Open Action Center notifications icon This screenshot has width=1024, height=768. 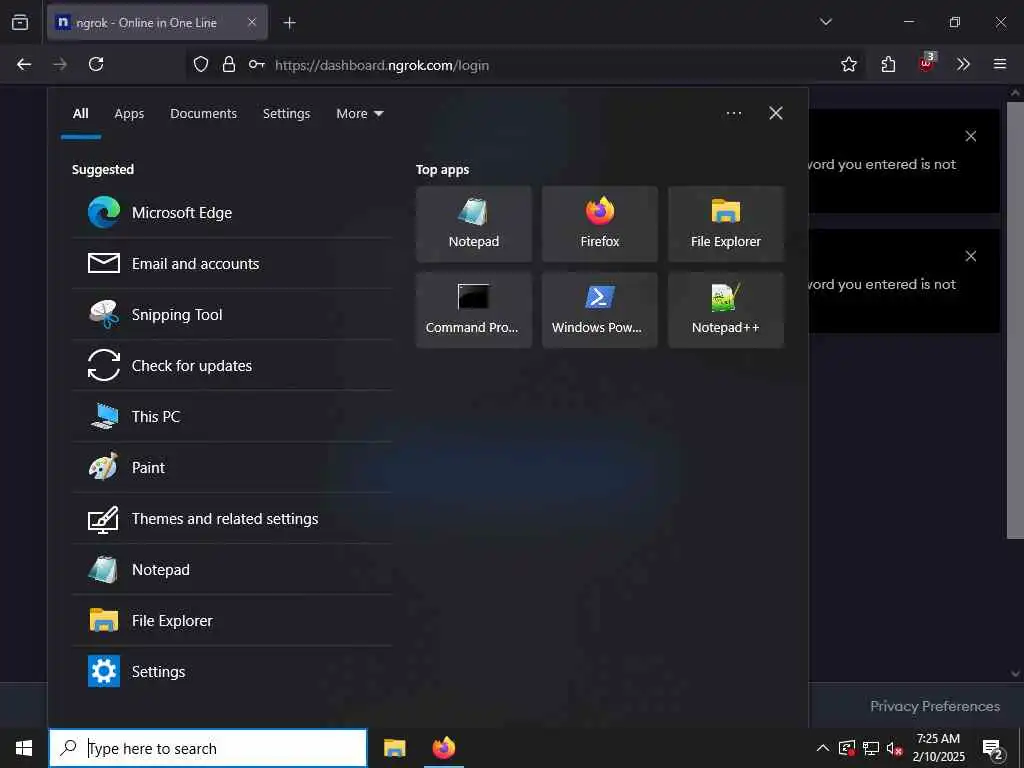click(x=993, y=749)
